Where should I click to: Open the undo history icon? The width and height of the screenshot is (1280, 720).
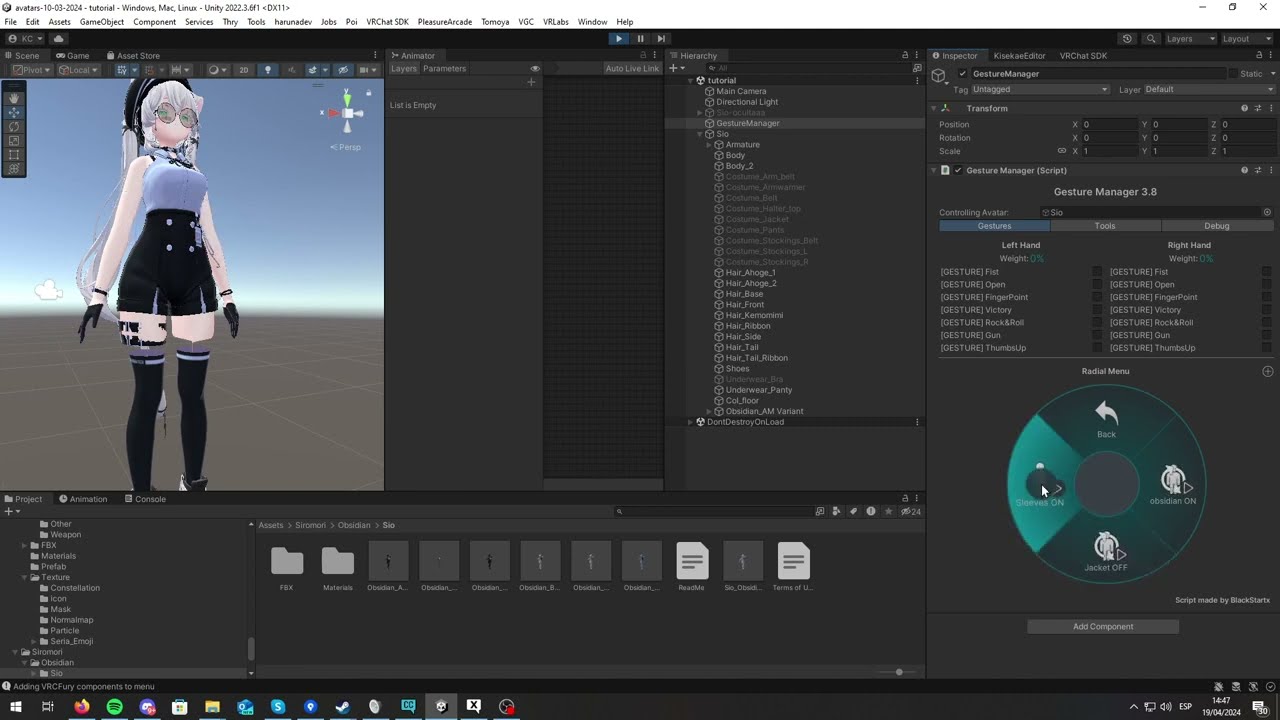[x=1127, y=39]
